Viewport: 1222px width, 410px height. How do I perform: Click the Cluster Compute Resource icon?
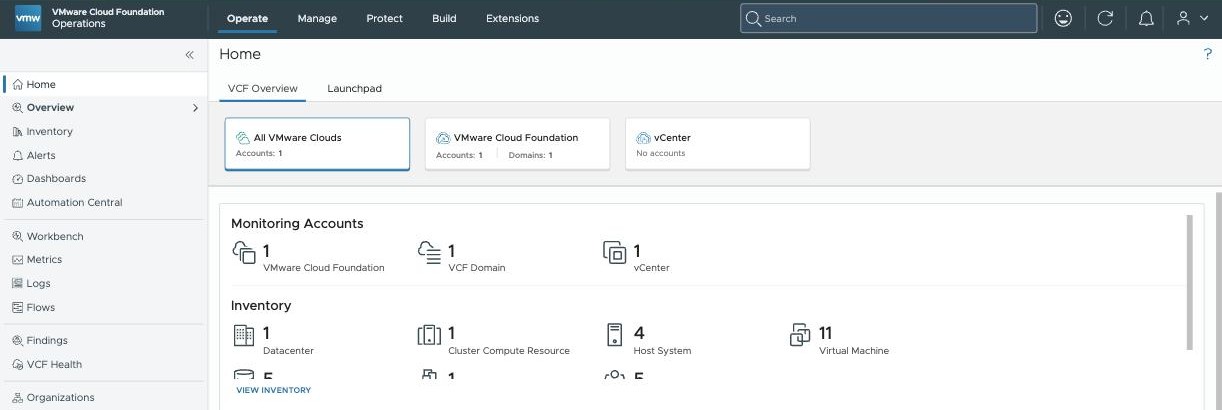coord(429,336)
